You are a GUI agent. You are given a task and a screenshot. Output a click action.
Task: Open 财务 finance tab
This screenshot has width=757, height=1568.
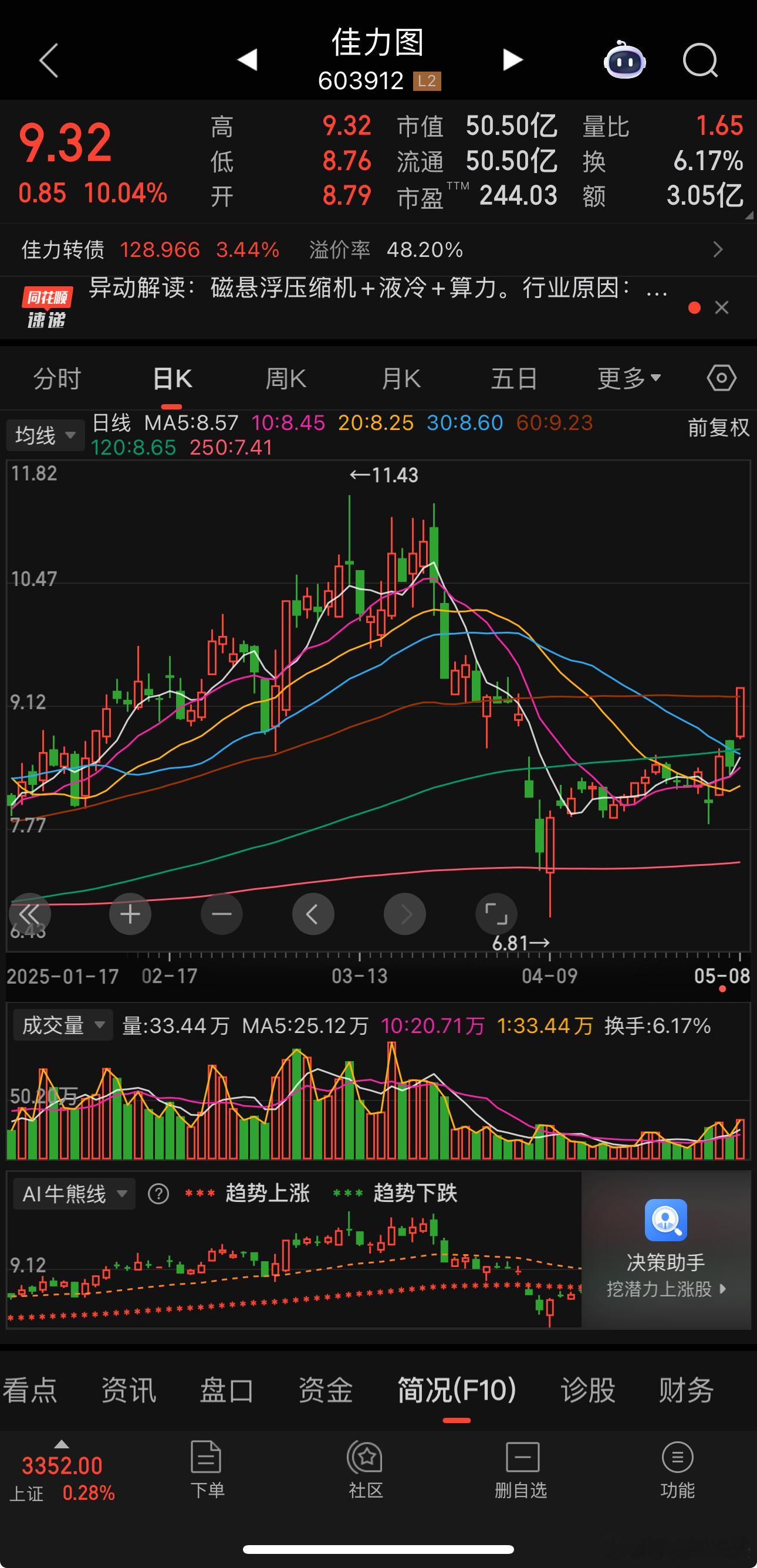coord(687,1390)
